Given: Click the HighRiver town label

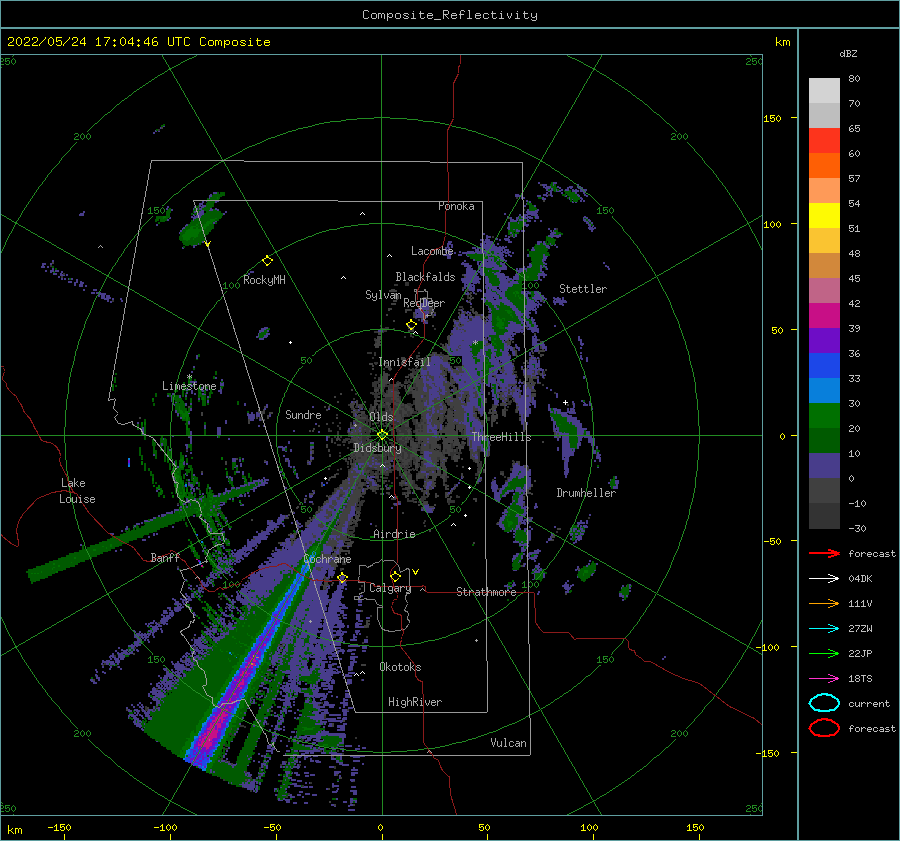Looking at the screenshot, I should coord(415,702).
